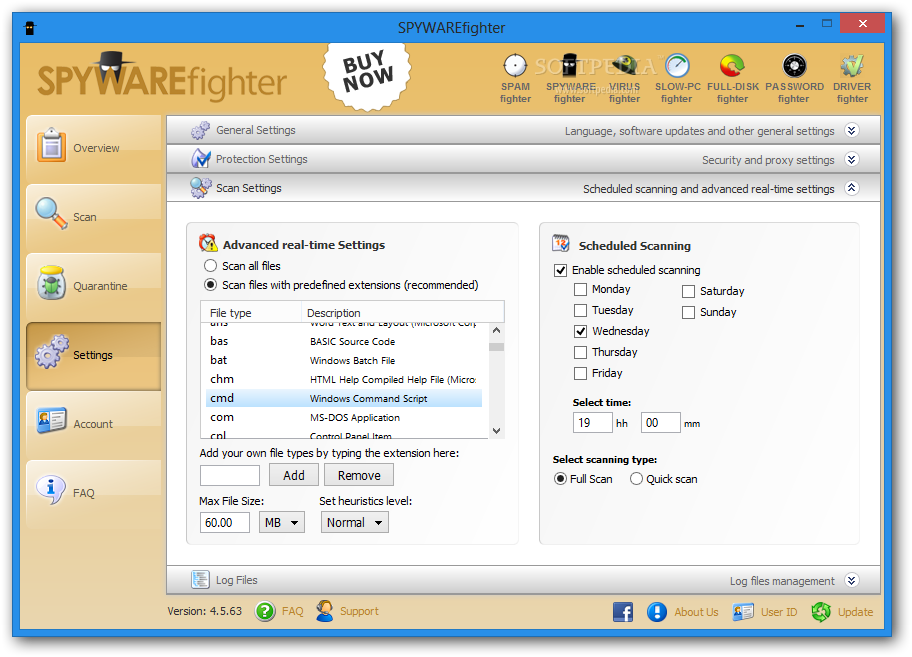Click the file type list scrollbar thumb
This screenshot has height=657, width=912.
(496, 347)
